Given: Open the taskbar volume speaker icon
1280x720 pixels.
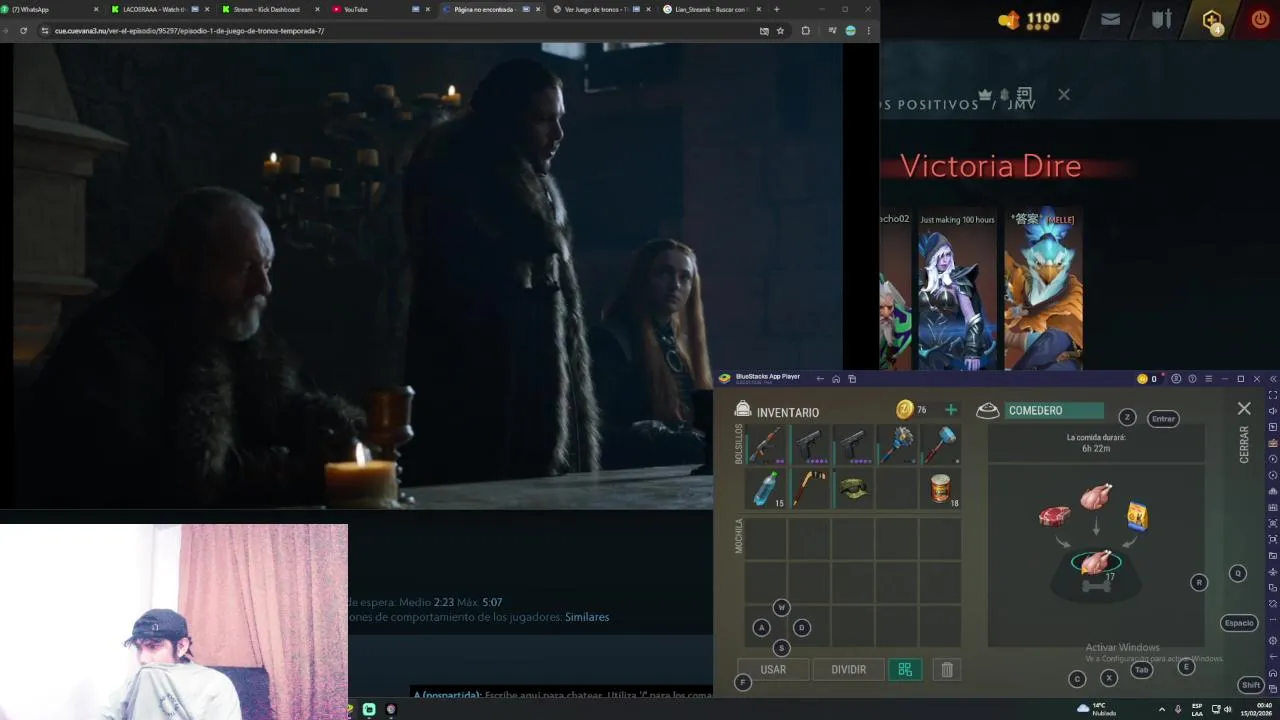Looking at the screenshot, I should [x=1227, y=709].
